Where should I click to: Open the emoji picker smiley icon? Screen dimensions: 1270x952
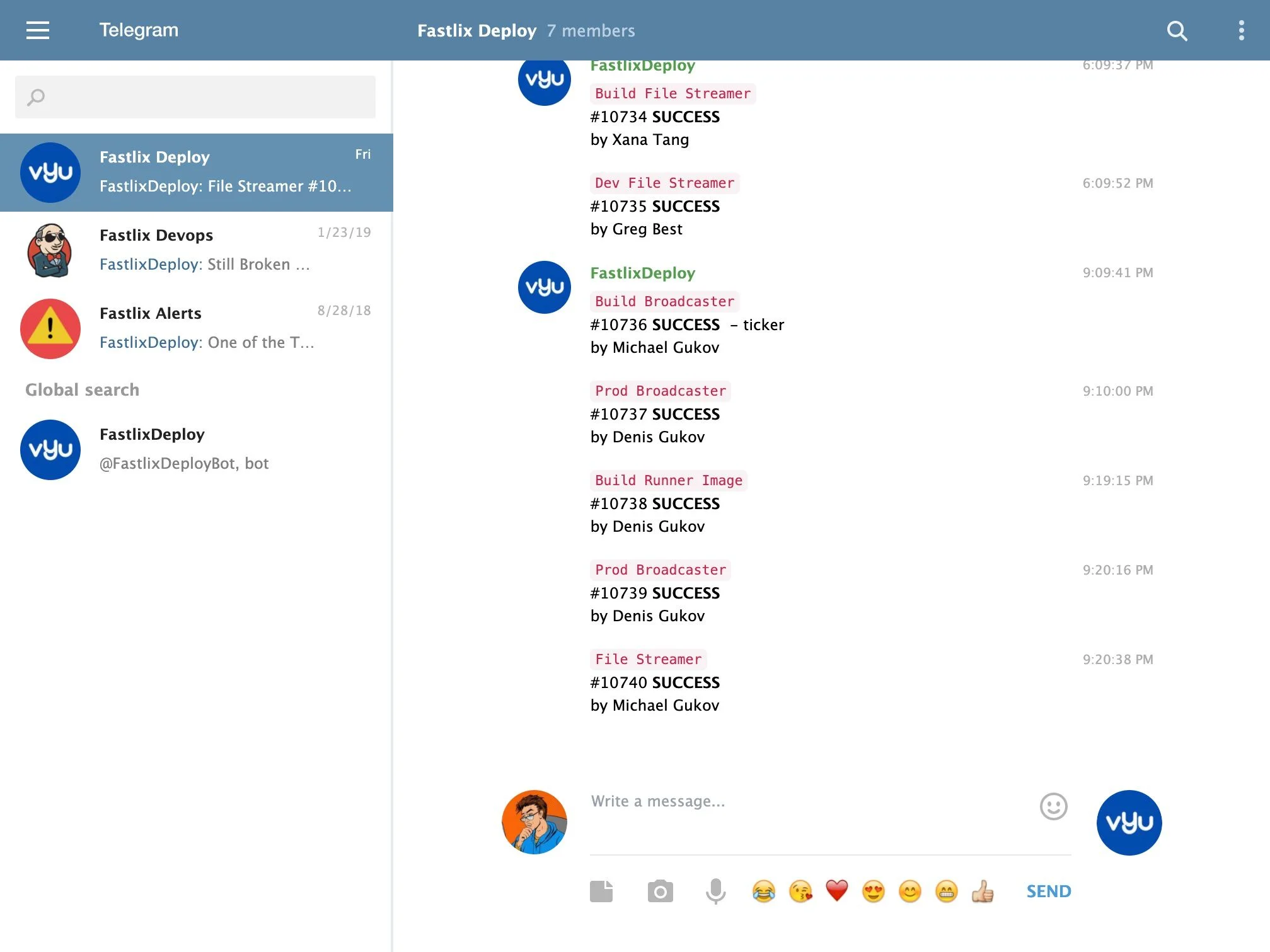click(x=1053, y=806)
